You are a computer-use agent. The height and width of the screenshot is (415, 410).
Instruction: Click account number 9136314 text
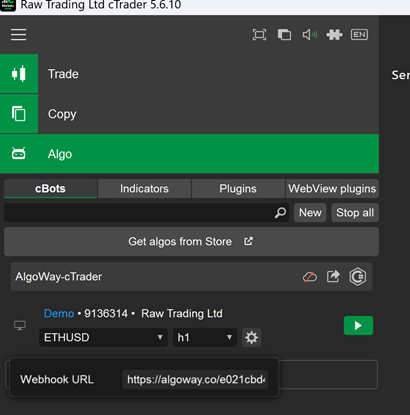pyautogui.click(x=106, y=313)
